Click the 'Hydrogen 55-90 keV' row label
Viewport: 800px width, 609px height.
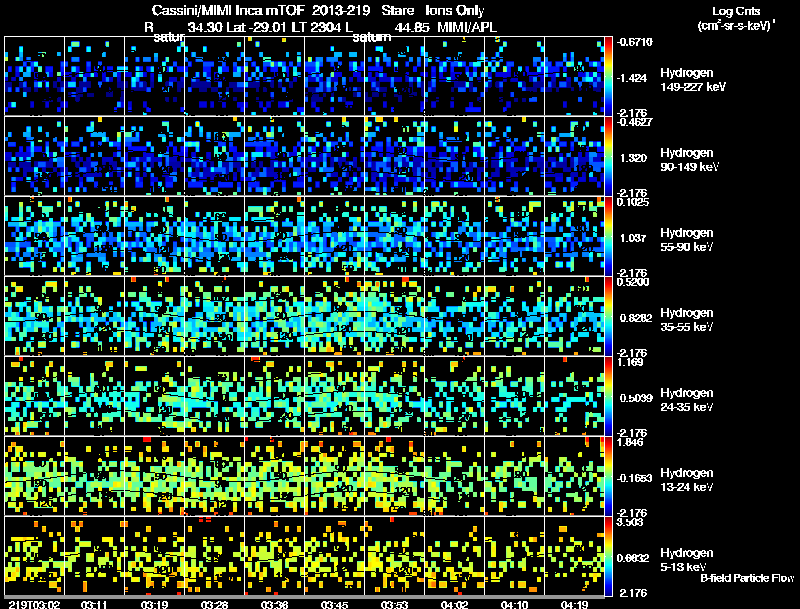[x=687, y=240]
